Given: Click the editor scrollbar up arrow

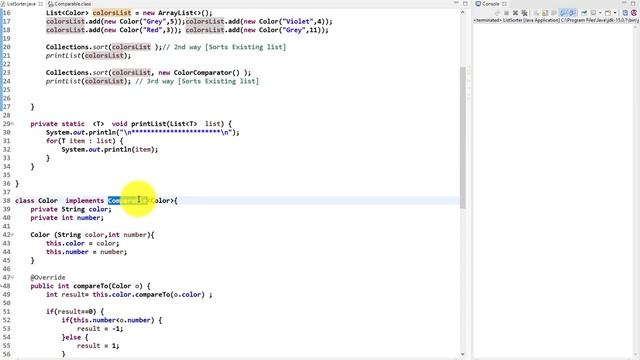Looking at the screenshot, I should coord(462,12).
